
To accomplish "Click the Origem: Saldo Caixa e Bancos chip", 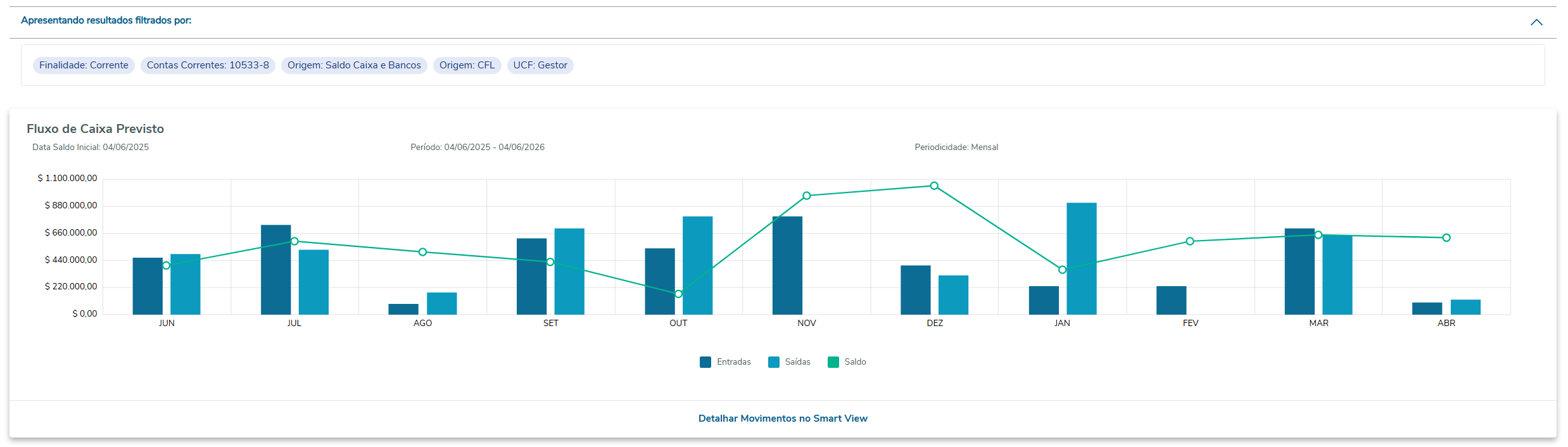I will tap(354, 65).
